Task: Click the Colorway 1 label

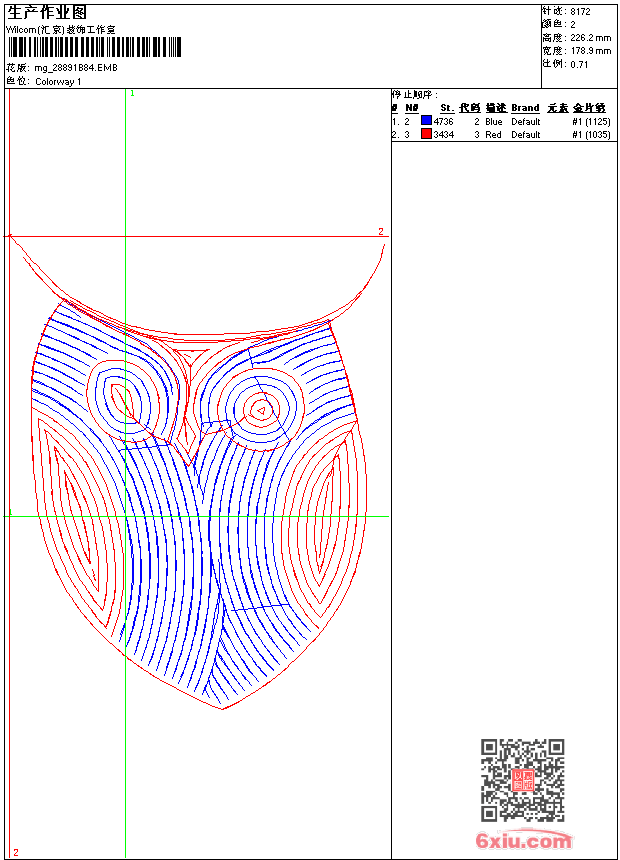Action: pyautogui.click(x=58, y=81)
